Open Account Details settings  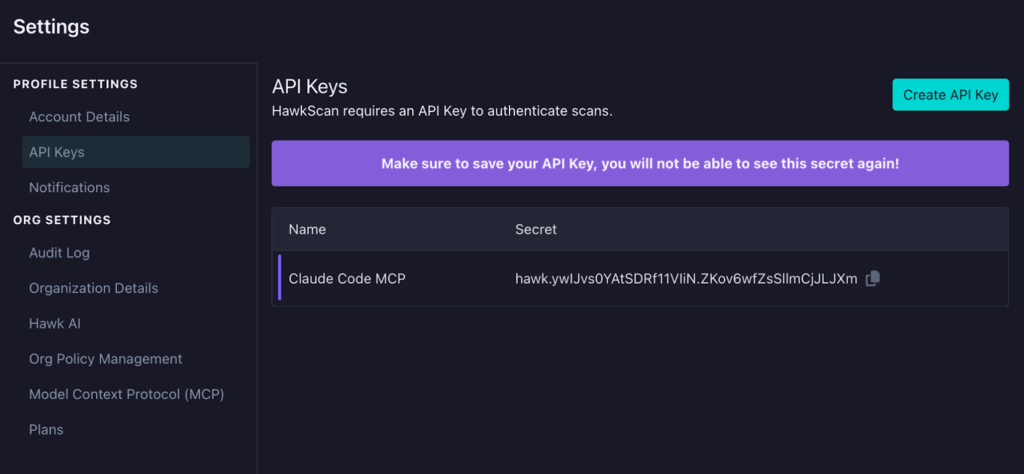(79, 117)
